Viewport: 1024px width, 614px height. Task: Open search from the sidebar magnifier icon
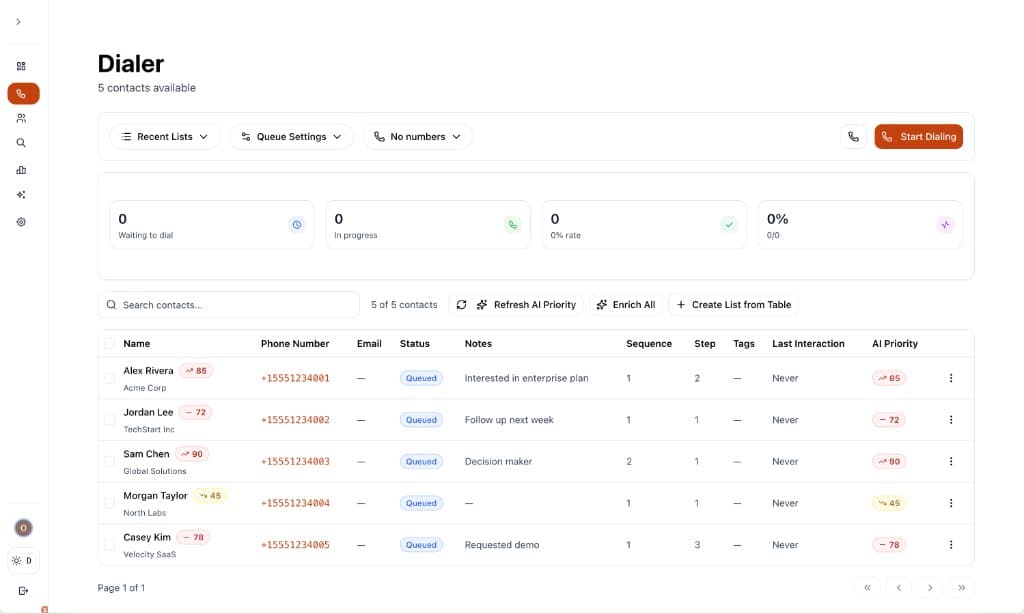tap(21, 143)
